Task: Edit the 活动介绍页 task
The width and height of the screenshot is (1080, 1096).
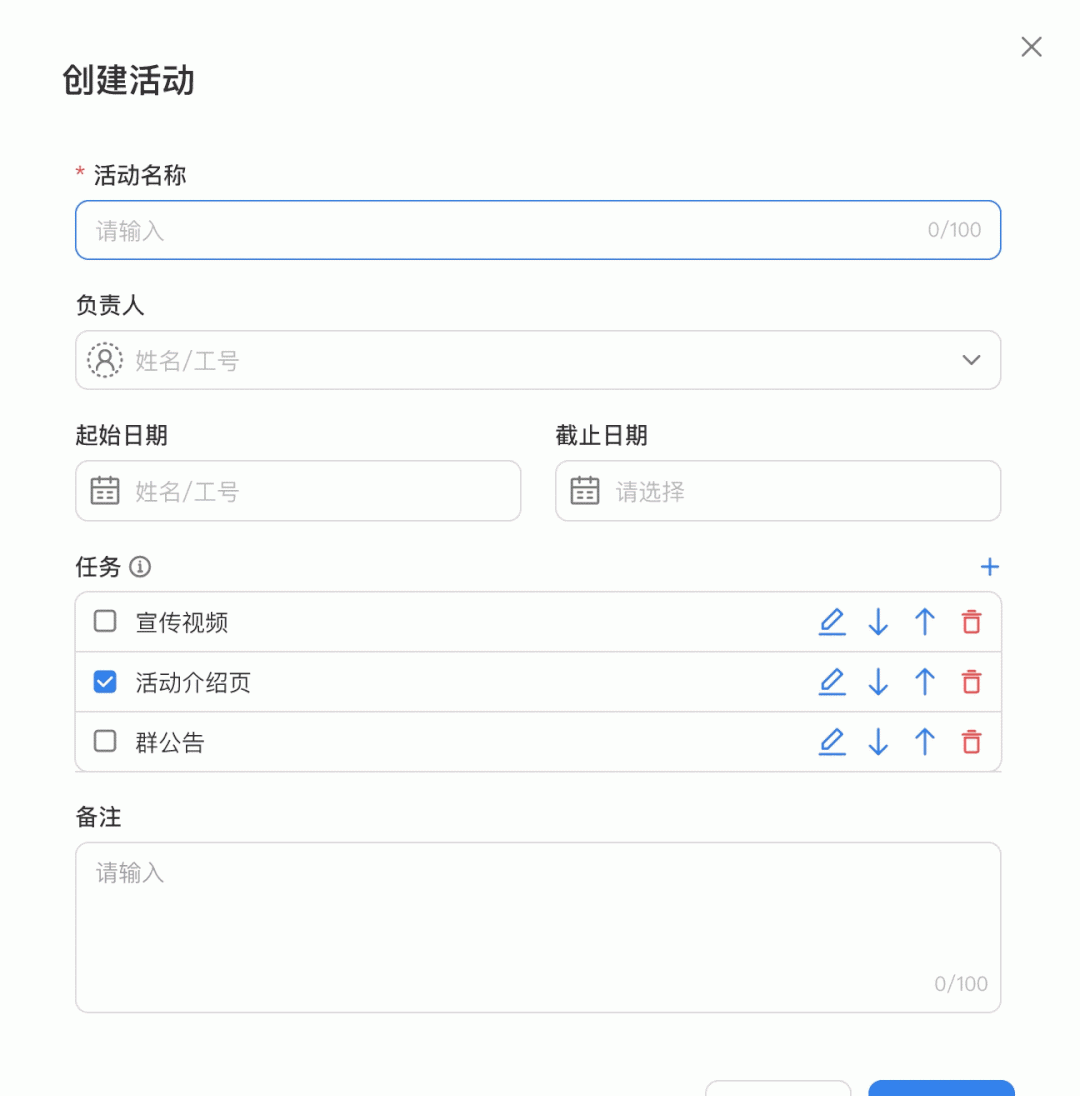Action: pyautogui.click(x=832, y=682)
